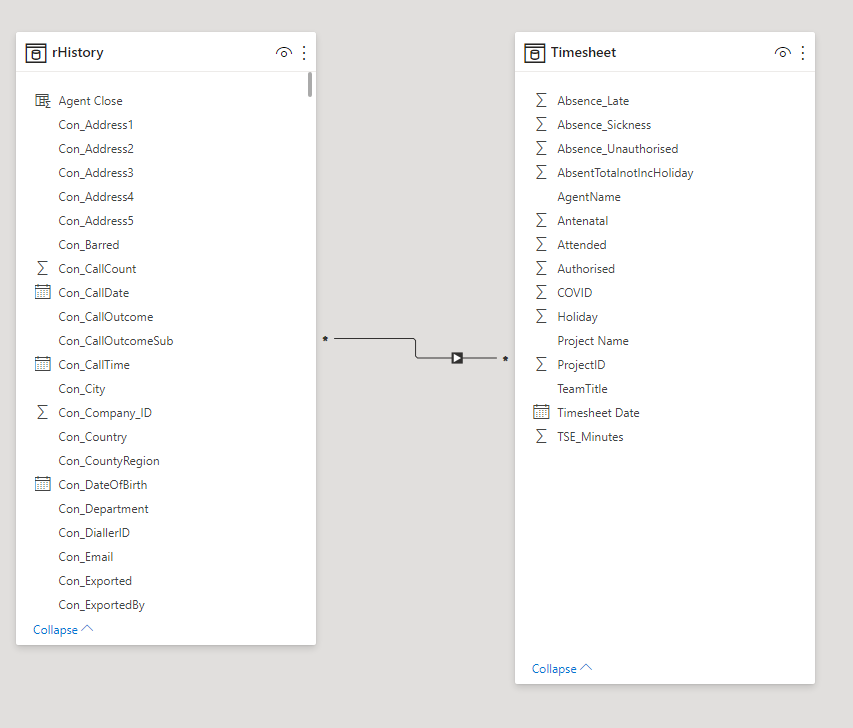Click calculated column icon beside Agent Close
This screenshot has height=728, width=853.
(x=42, y=101)
